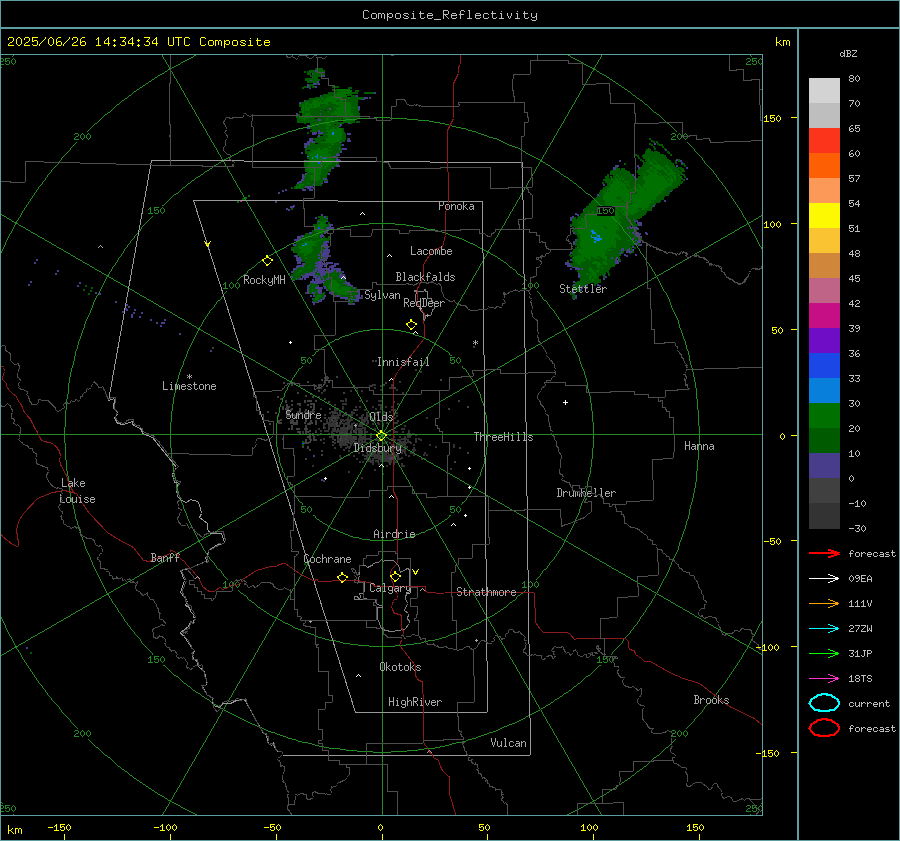This screenshot has width=900, height=841.
Task: Select the light gray 70-80 dBZ swatch
Action: click(x=824, y=91)
